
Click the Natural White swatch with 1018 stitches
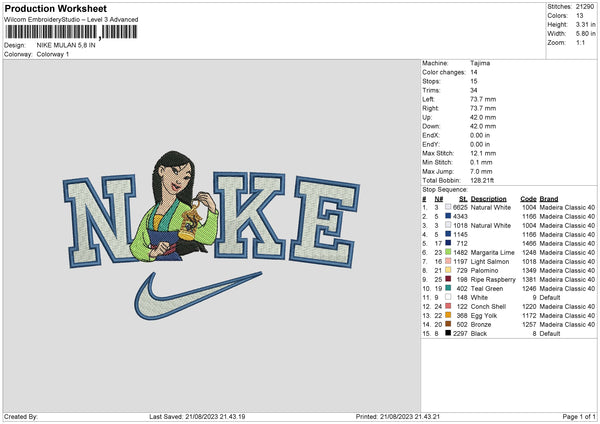click(448, 225)
